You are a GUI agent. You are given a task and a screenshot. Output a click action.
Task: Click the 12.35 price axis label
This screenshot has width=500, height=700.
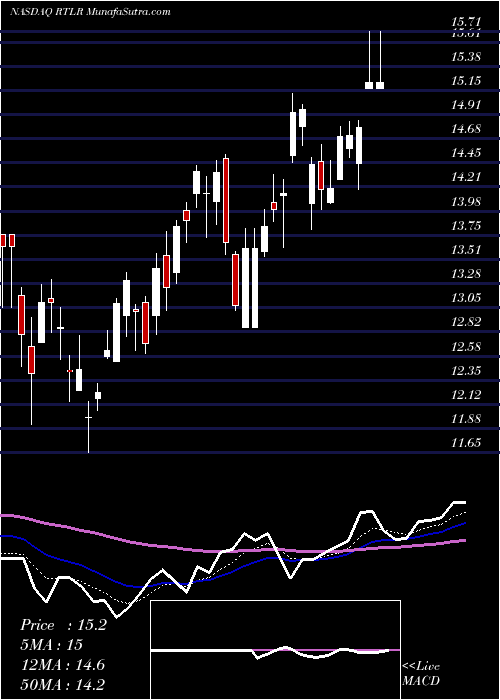(x=466, y=371)
